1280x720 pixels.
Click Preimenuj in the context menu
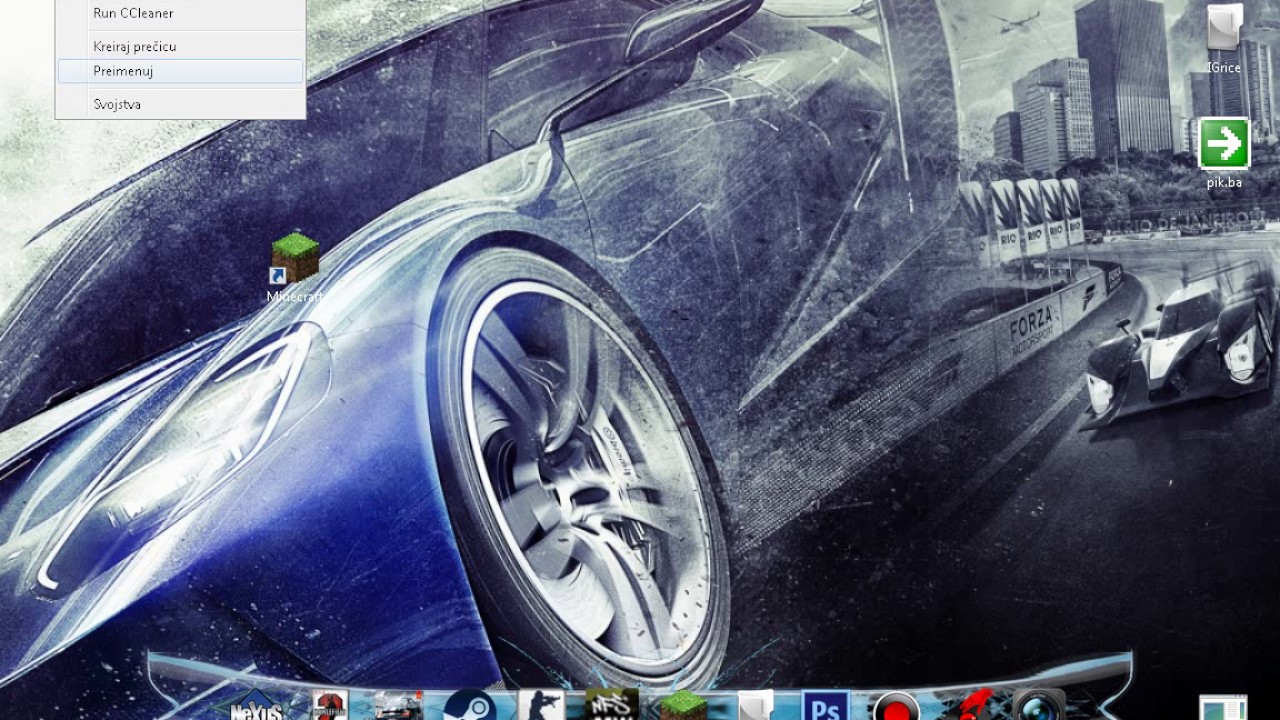[x=180, y=71]
